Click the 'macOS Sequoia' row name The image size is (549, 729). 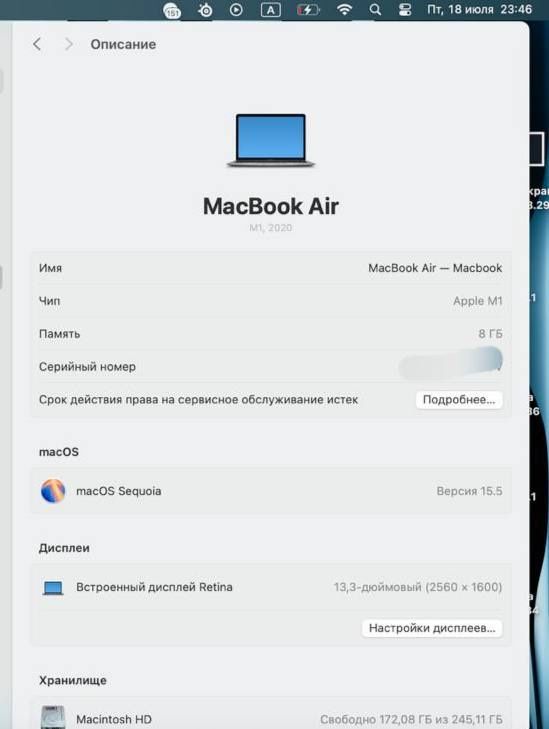coord(119,491)
